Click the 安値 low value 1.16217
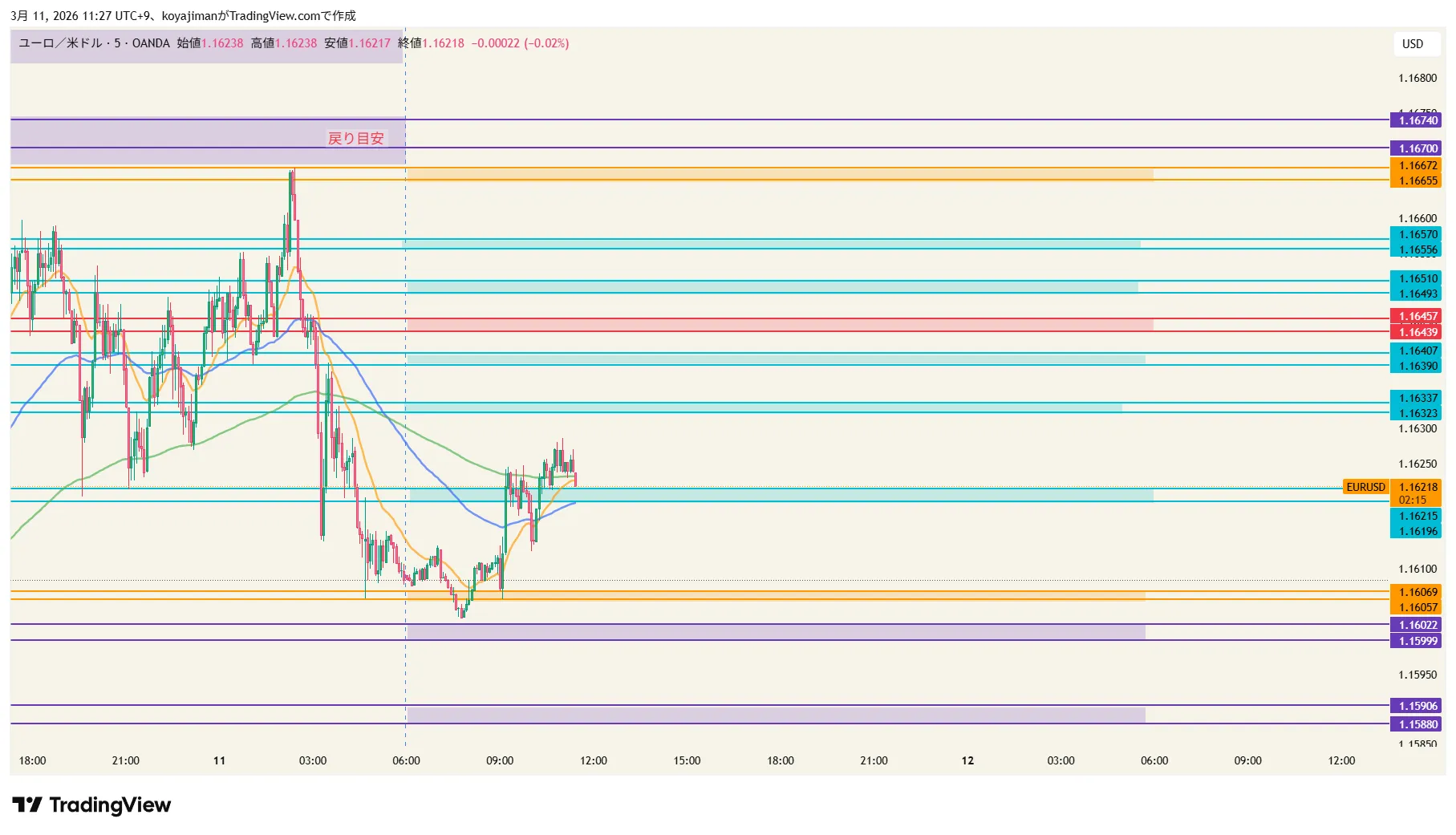This screenshot has width=1456, height=835. [x=370, y=43]
